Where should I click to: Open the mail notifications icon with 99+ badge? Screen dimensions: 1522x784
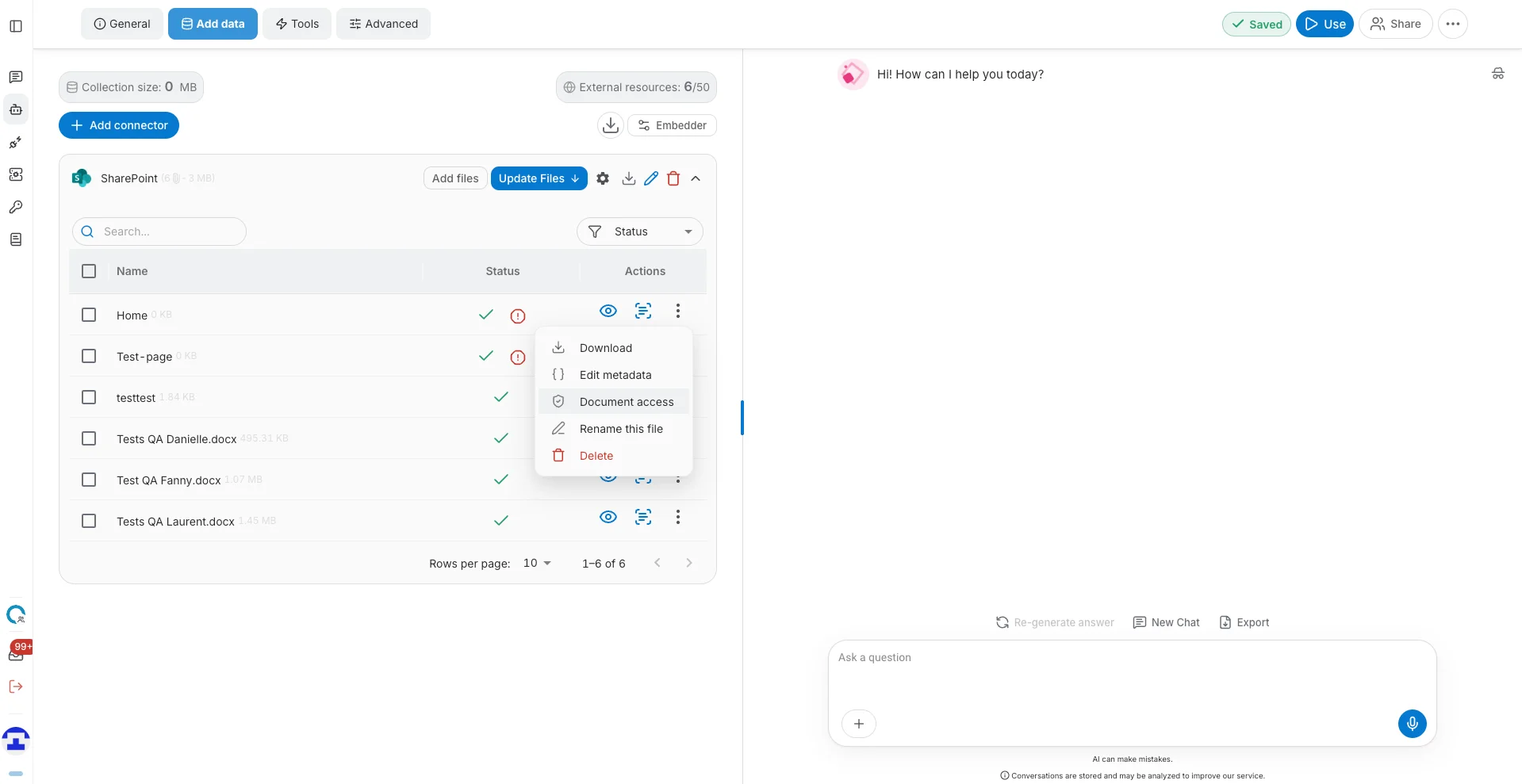pyautogui.click(x=17, y=652)
